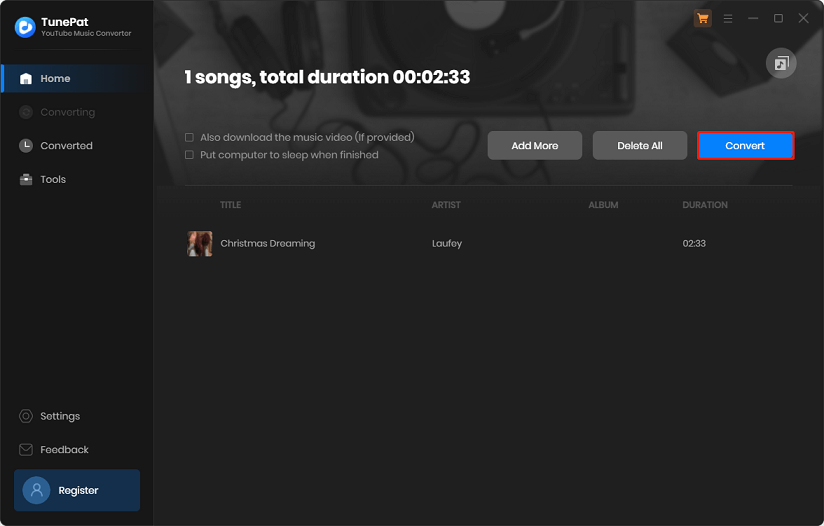Click the blue Convert button

(x=745, y=146)
